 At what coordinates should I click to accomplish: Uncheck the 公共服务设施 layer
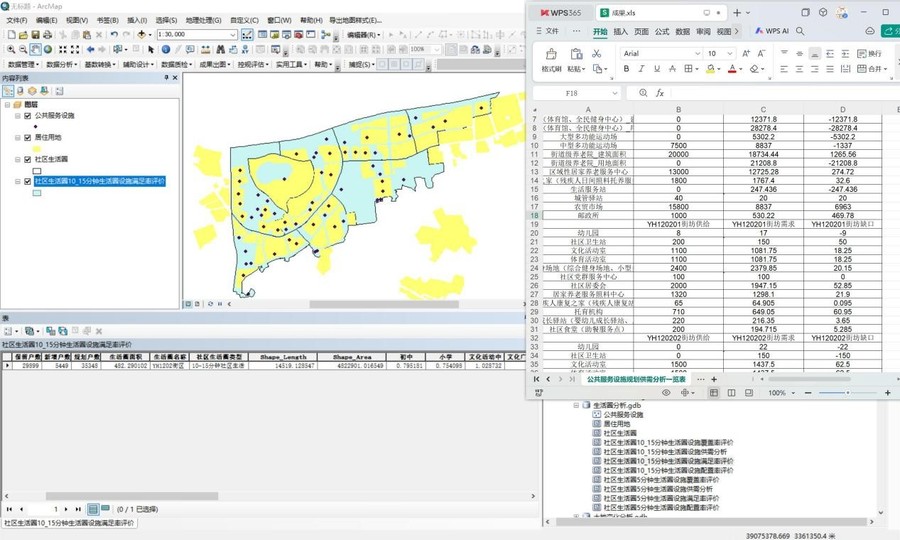28,115
